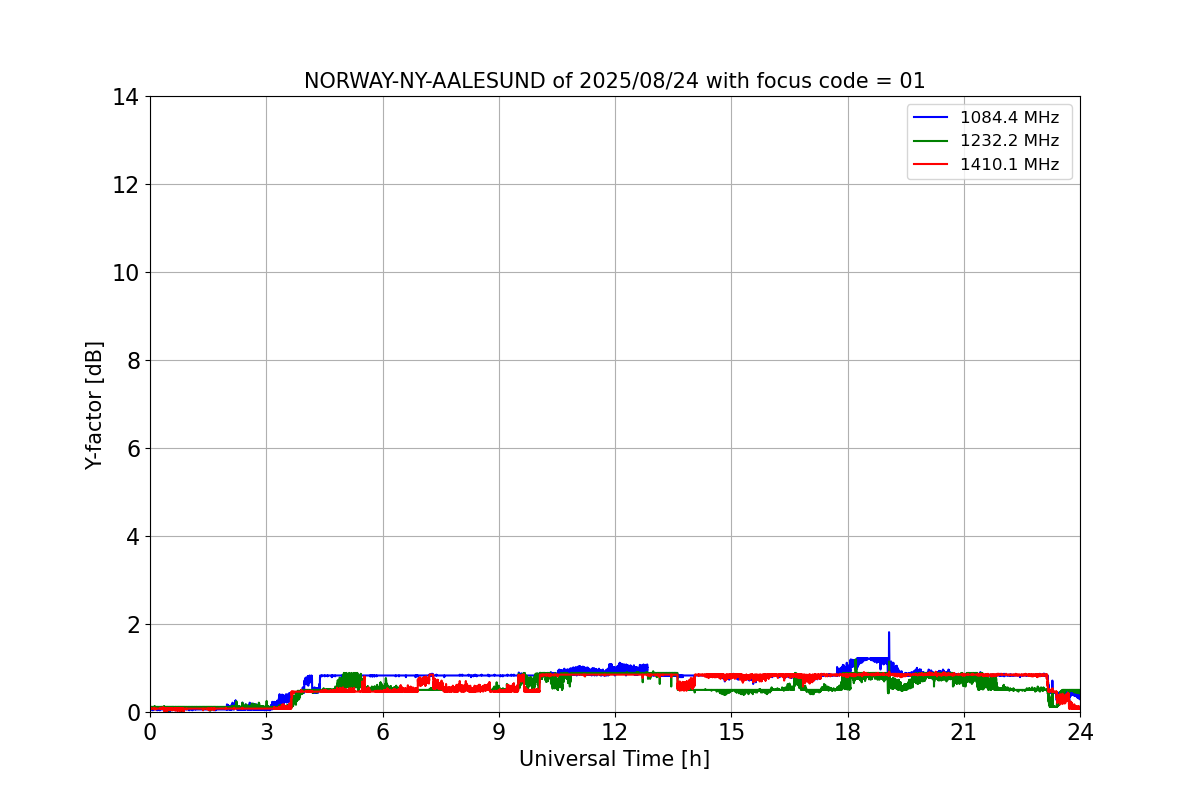Click the x-axis tick label 18

pyautogui.click(x=848, y=732)
